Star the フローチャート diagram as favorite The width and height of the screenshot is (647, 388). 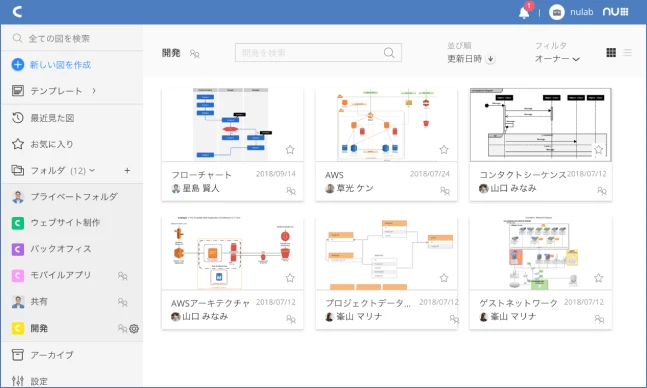point(290,149)
